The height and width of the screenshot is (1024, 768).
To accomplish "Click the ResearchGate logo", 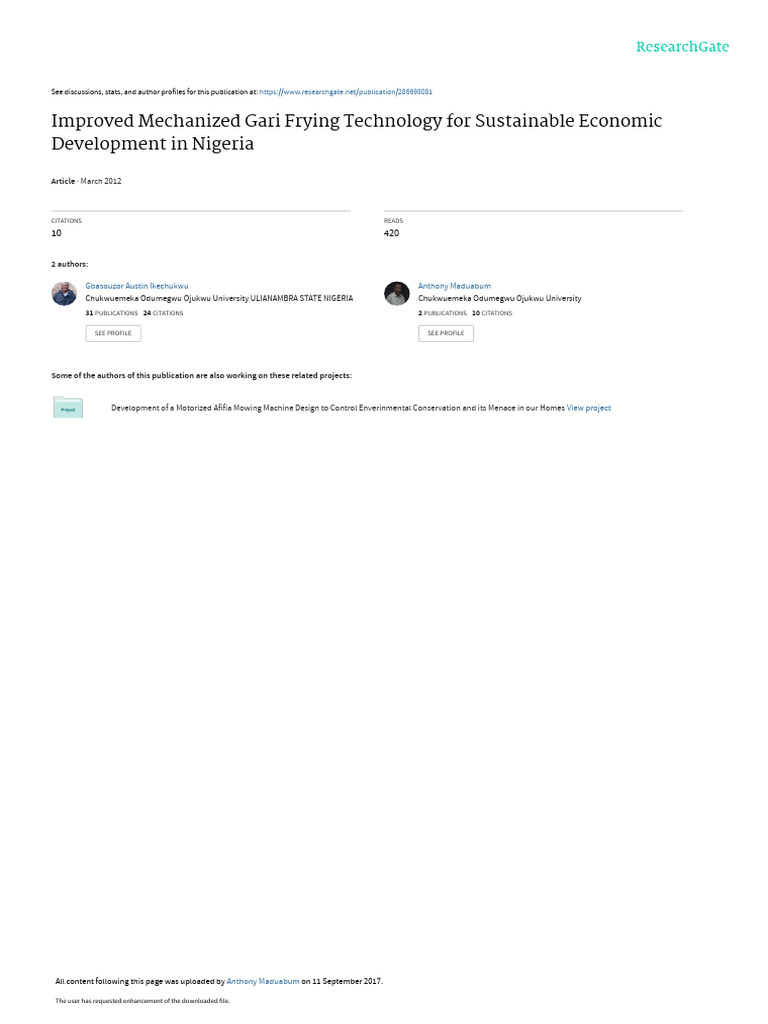I will click(682, 46).
